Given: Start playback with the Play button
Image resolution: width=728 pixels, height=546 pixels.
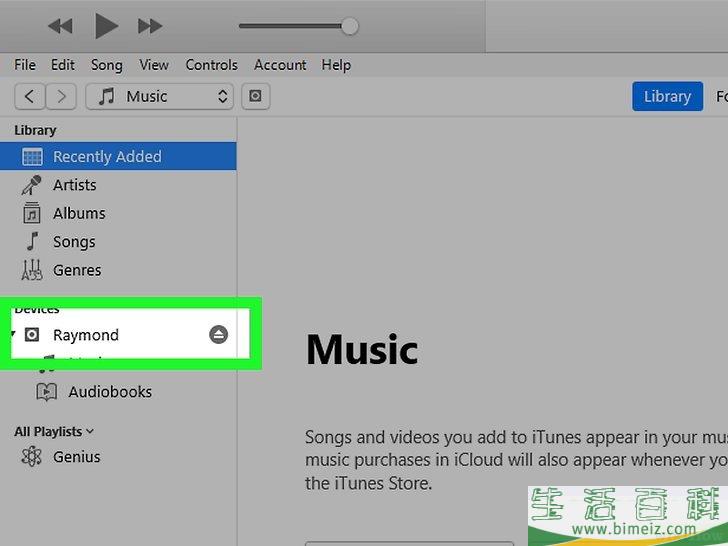Looking at the screenshot, I should pyautogui.click(x=106, y=26).
